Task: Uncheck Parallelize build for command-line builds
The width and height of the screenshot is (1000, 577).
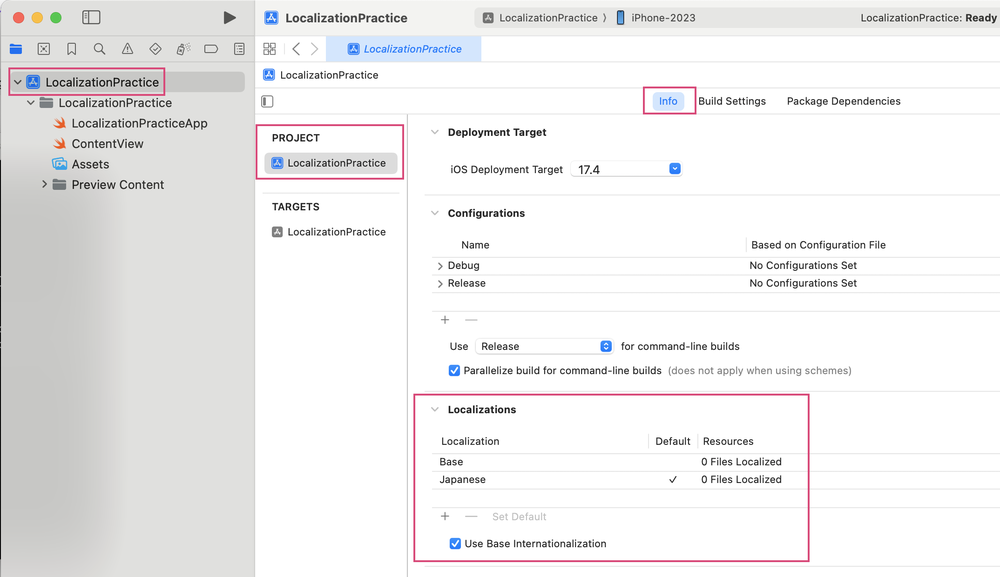Action: pos(455,370)
